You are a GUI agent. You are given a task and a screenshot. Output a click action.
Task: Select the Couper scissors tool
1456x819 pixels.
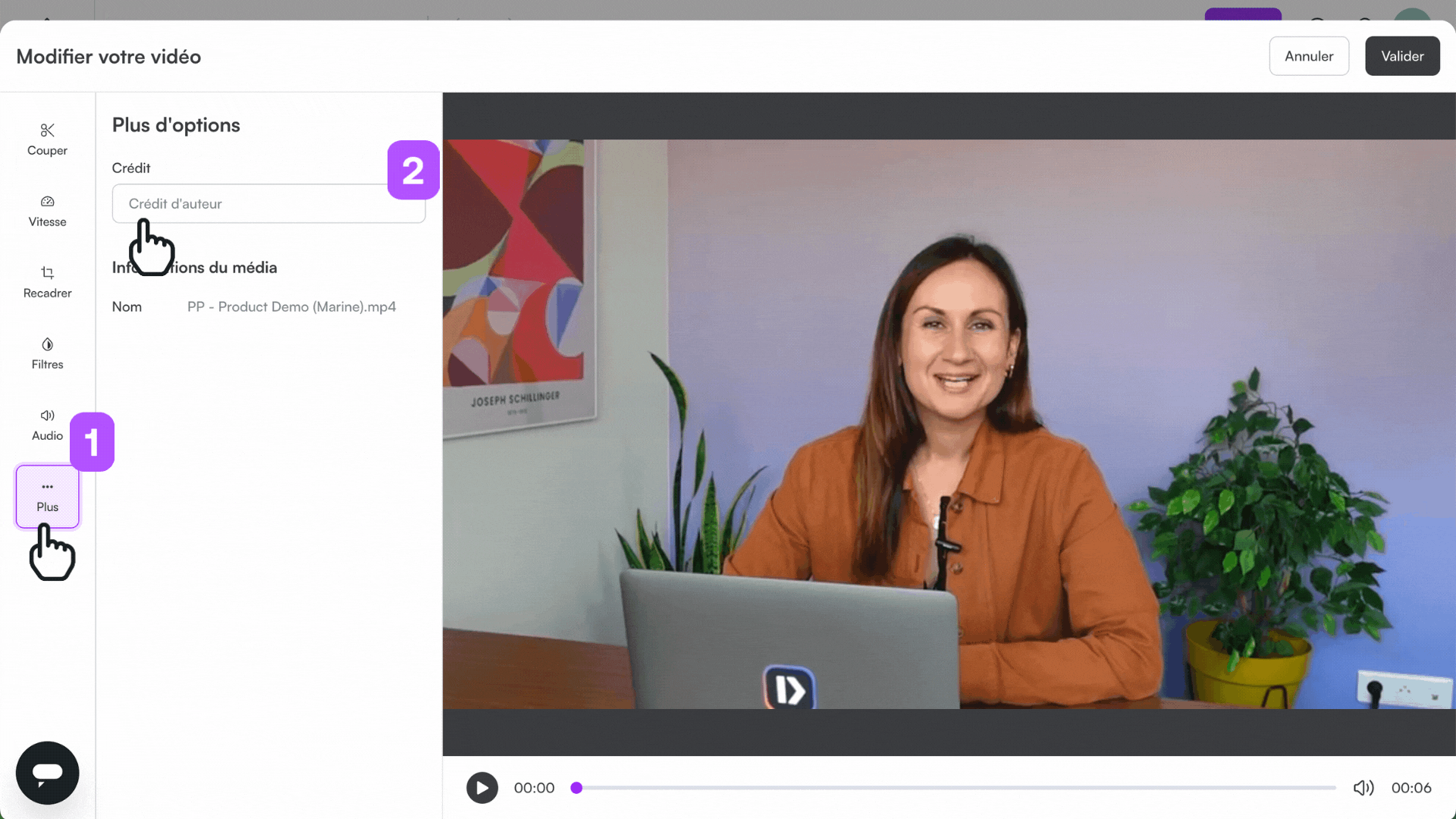(x=46, y=140)
